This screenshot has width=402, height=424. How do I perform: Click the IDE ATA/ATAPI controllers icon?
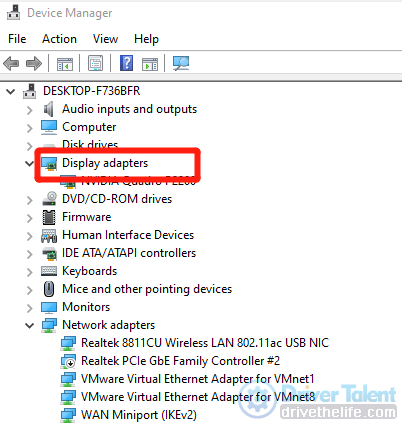50,253
